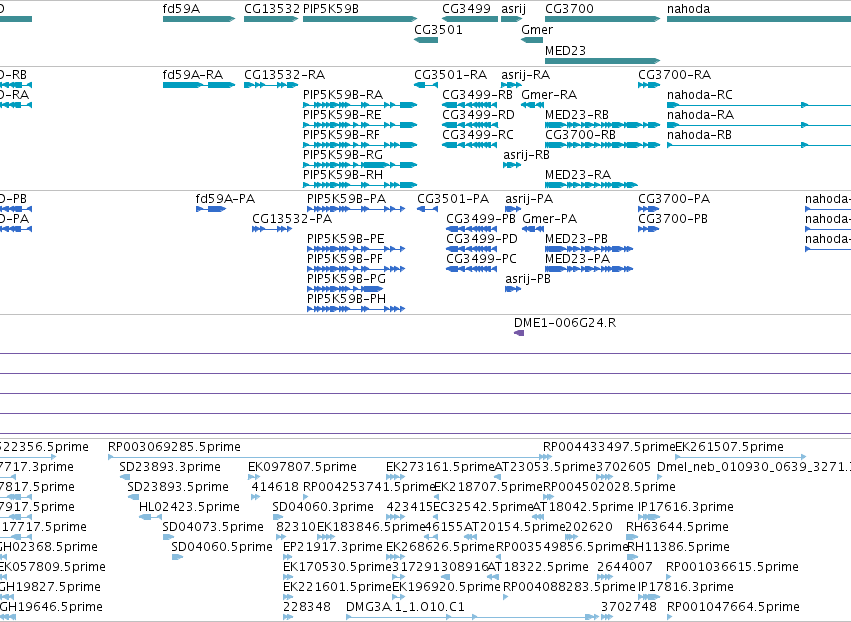851x622 pixels.
Task: Click the CG3700-PB protein label
Action: pyautogui.click(x=672, y=219)
